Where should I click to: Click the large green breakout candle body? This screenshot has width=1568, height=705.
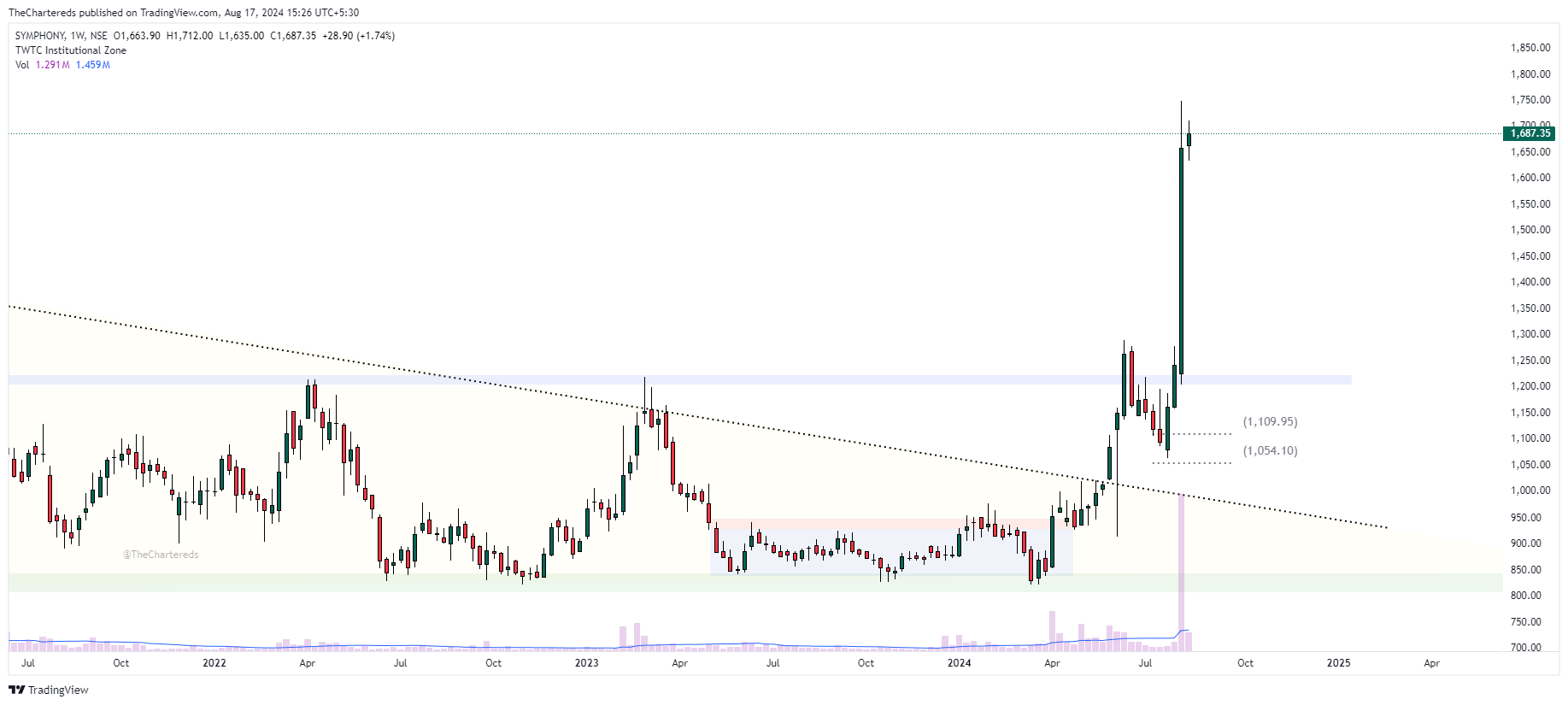[1182, 261]
